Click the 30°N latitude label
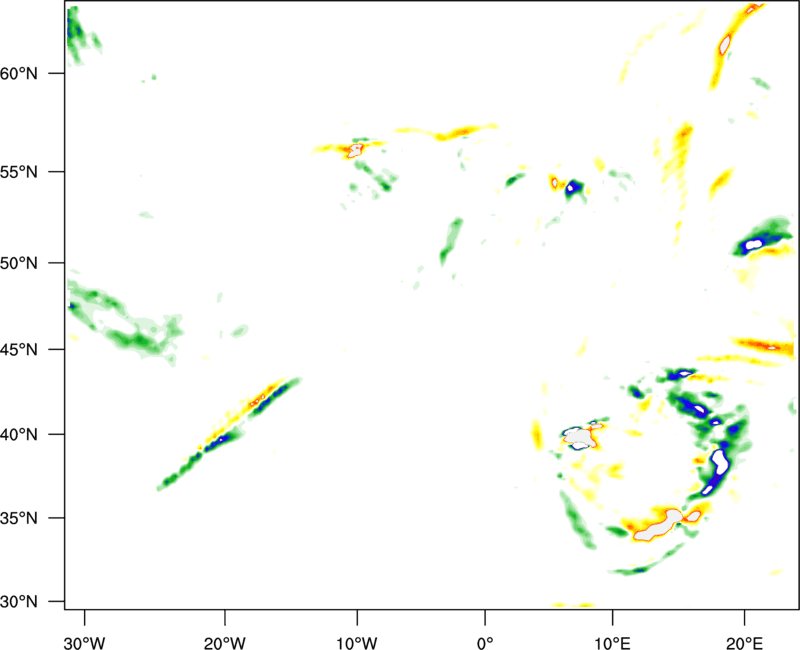800x650 pixels. pyautogui.click(x=19, y=602)
